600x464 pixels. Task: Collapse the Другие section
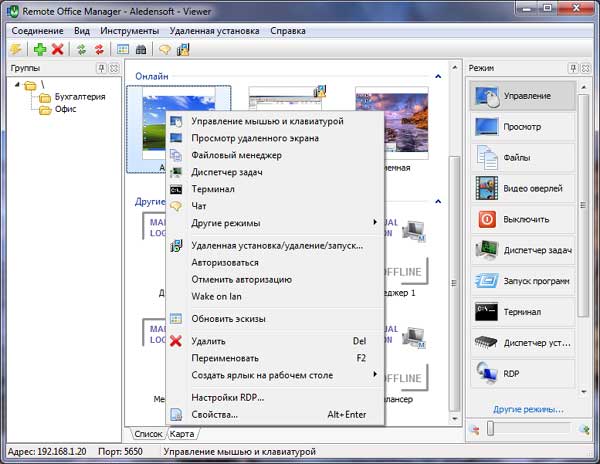(438, 201)
